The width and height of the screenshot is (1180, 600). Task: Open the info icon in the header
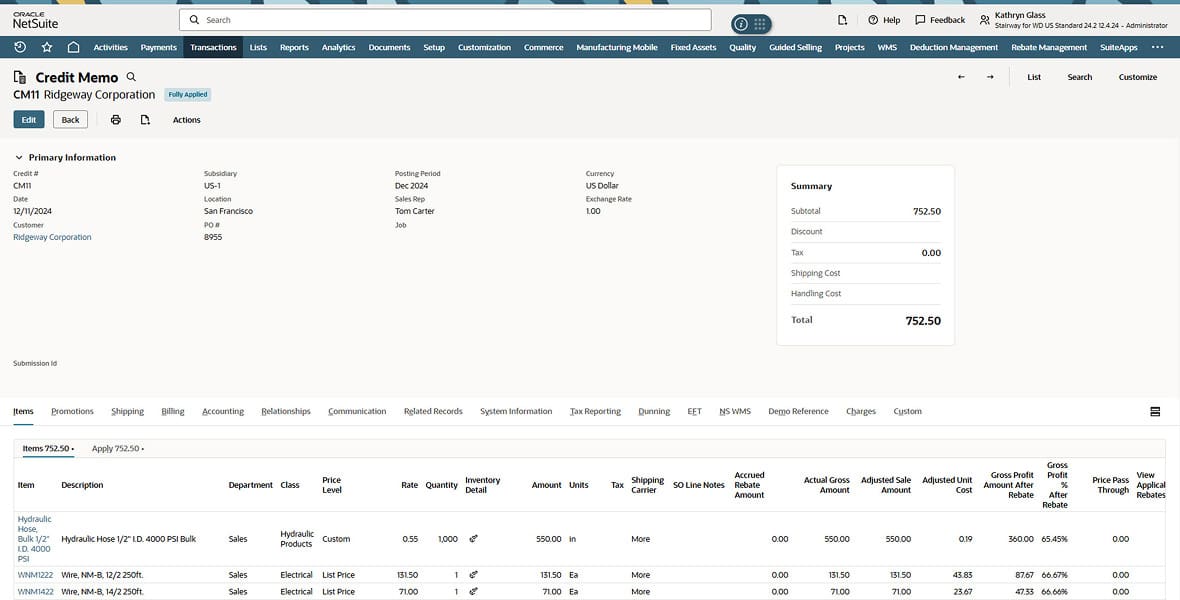[739, 22]
